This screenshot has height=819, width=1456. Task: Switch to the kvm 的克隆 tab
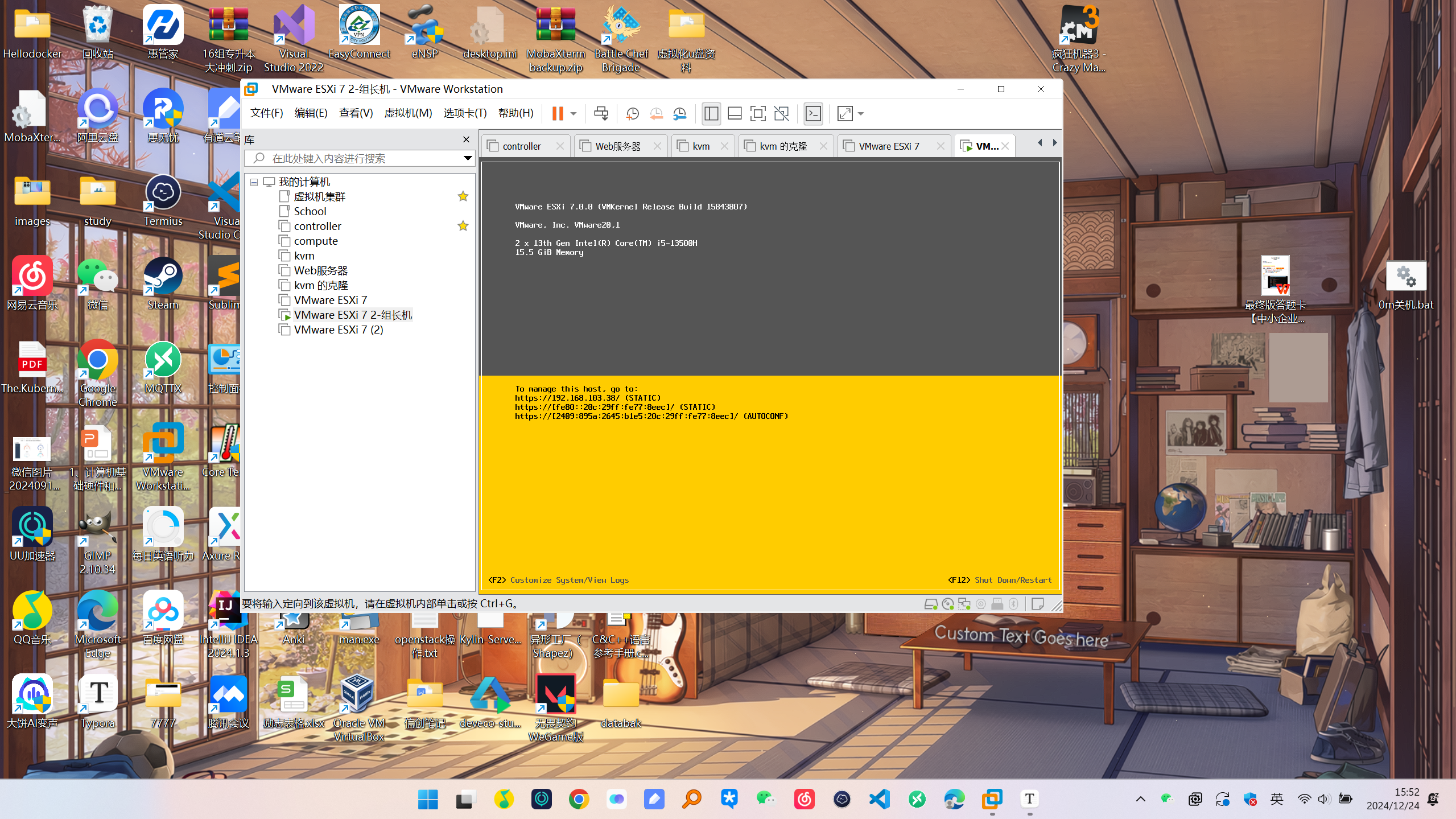coord(782,146)
